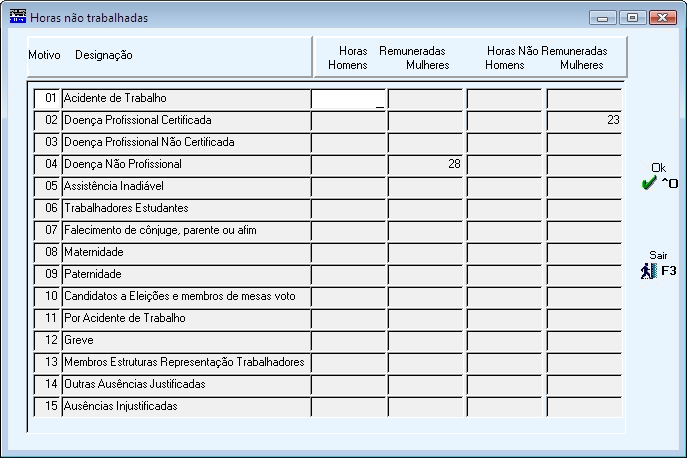Select the Acidente de Trabalho designation, motivo 01
Screen dimensions: 687x458
tap(186, 99)
